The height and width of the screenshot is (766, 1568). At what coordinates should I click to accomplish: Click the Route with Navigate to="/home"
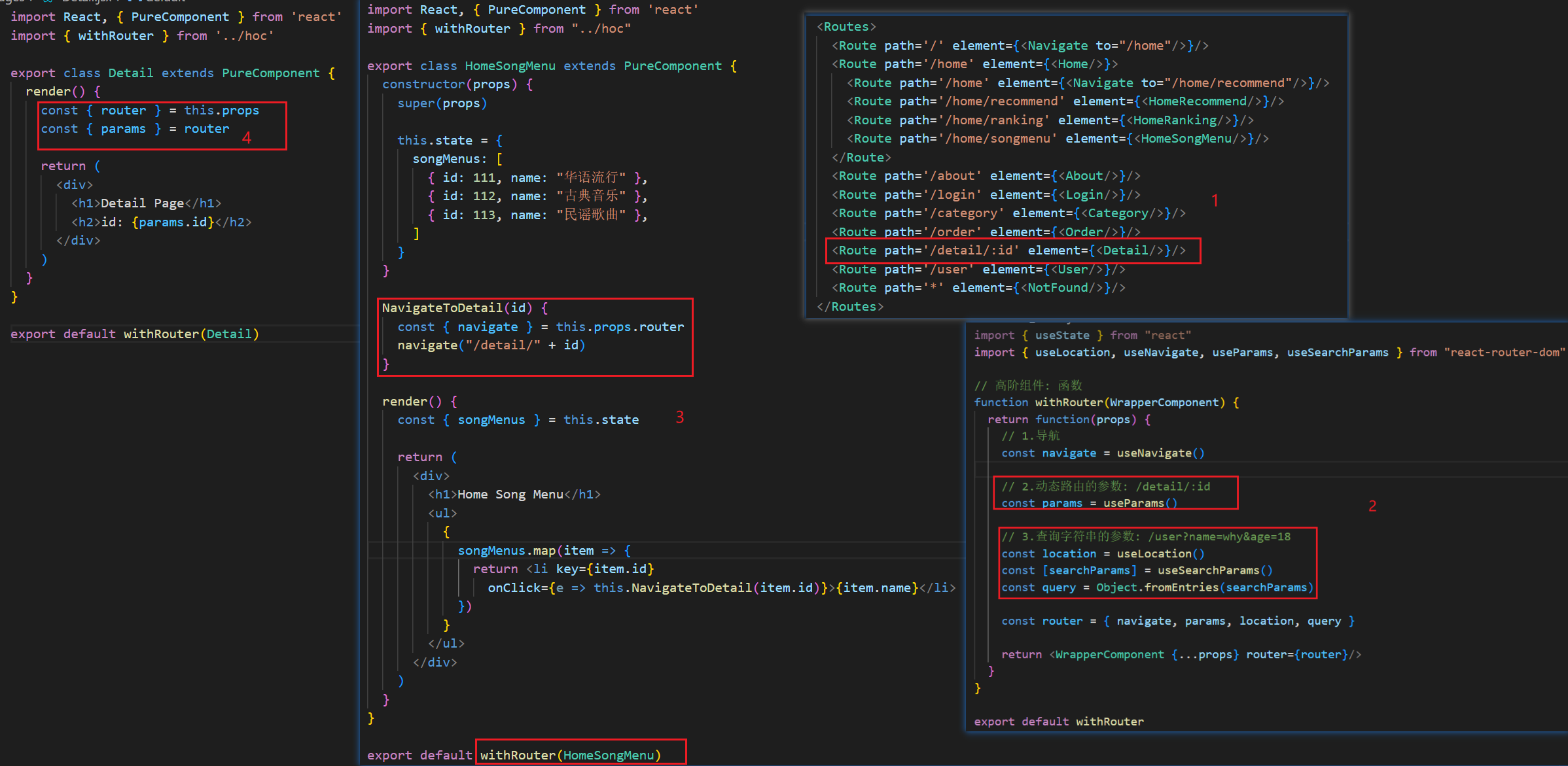pos(1020,46)
